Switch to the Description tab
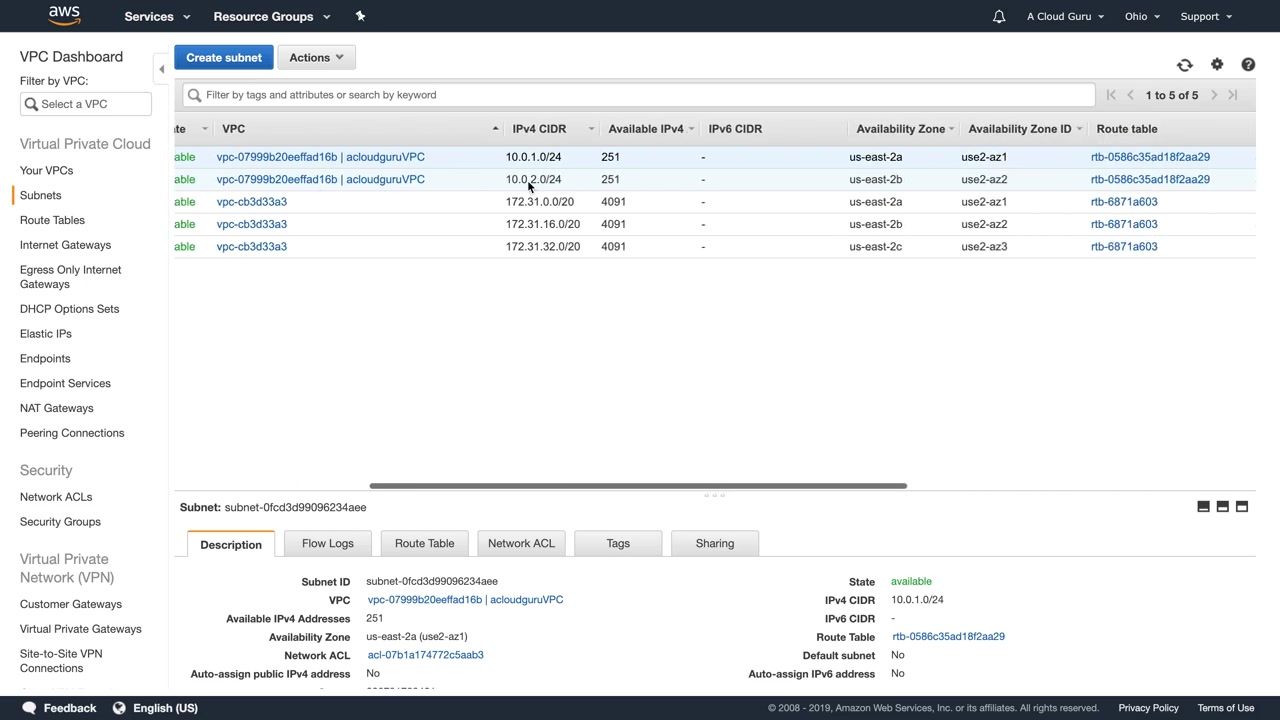This screenshot has height=720, width=1280. click(231, 544)
